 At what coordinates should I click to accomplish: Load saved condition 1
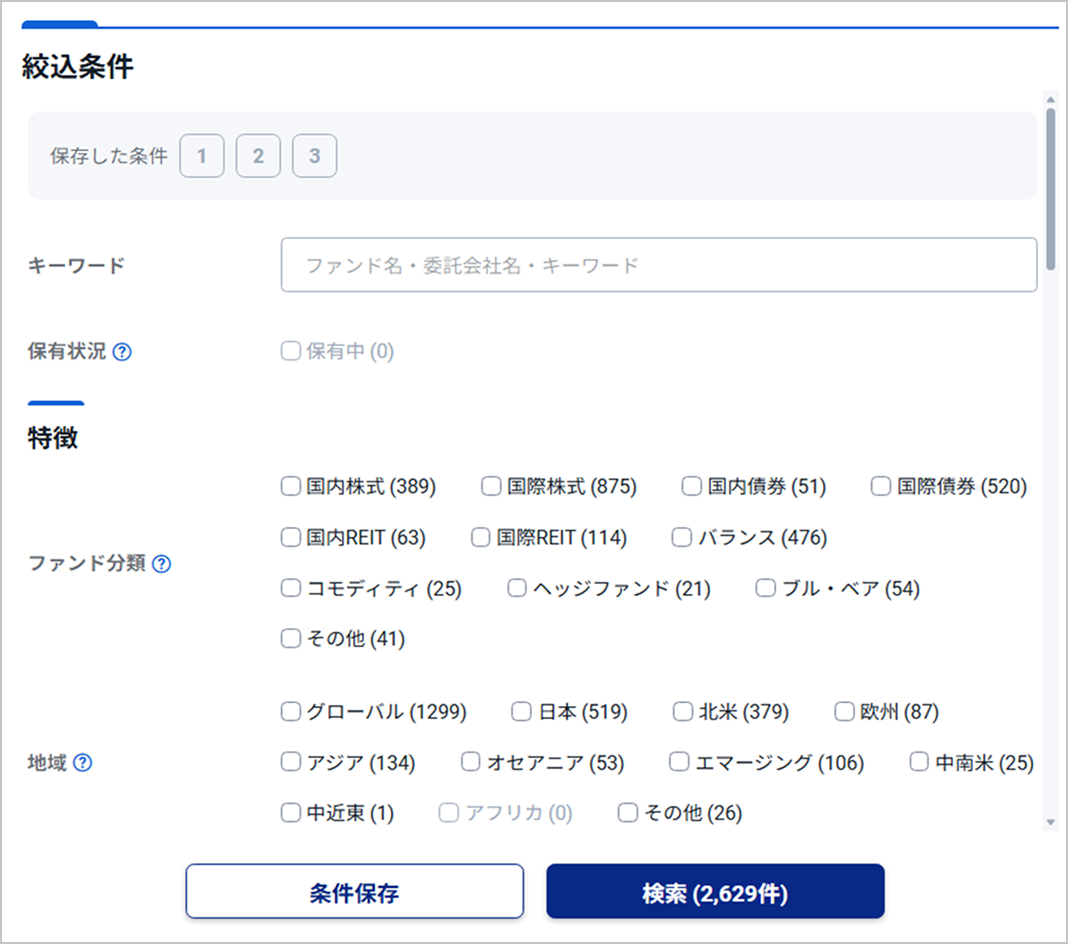[202, 156]
